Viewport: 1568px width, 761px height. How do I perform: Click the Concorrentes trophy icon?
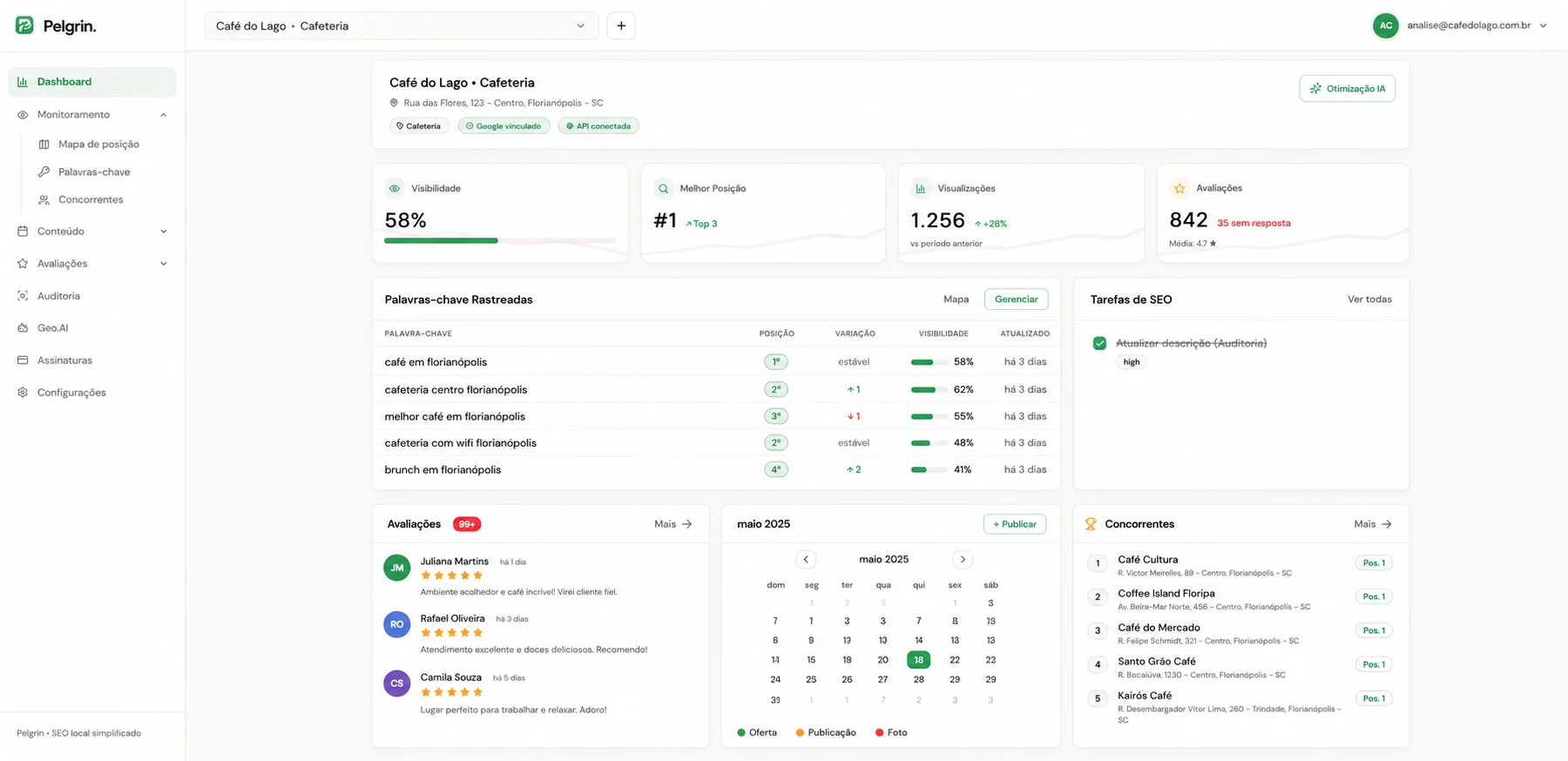[x=1091, y=524]
